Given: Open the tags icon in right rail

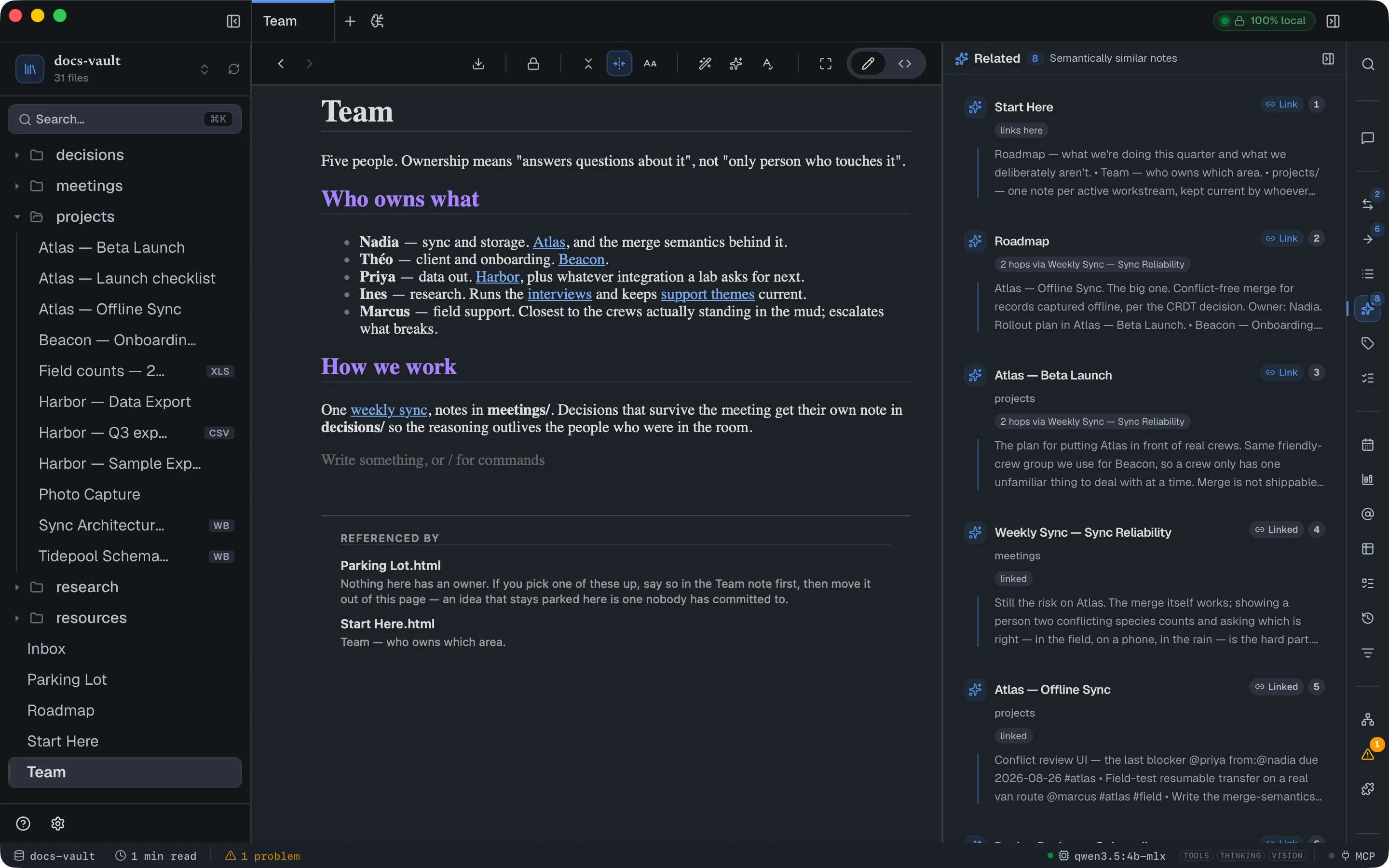Looking at the screenshot, I should pos(1368,343).
